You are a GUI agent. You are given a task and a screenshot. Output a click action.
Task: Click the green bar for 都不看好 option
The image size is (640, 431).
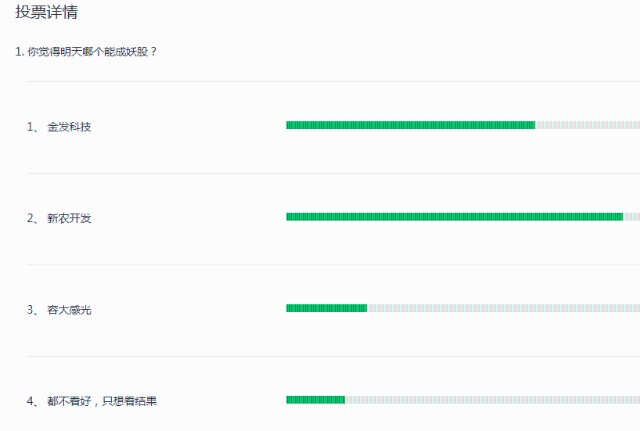(x=315, y=400)
